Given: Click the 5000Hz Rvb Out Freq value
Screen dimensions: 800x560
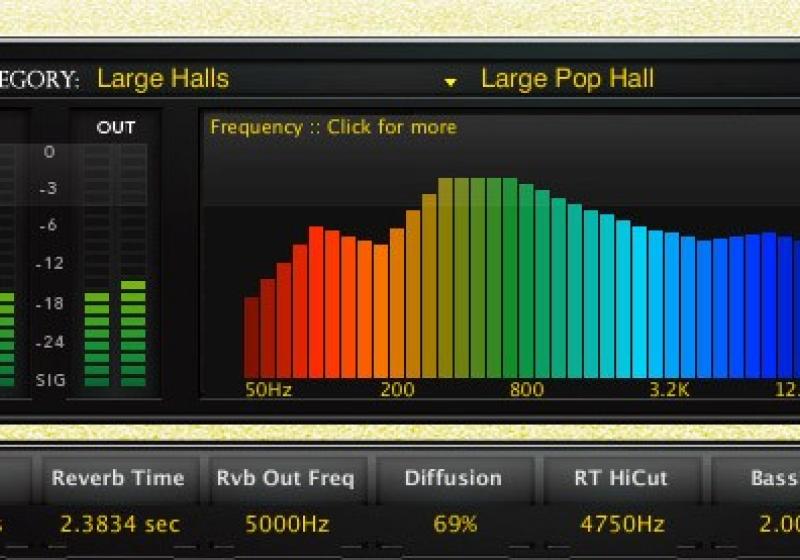Looking at the screenshot, I should point(285,524).
